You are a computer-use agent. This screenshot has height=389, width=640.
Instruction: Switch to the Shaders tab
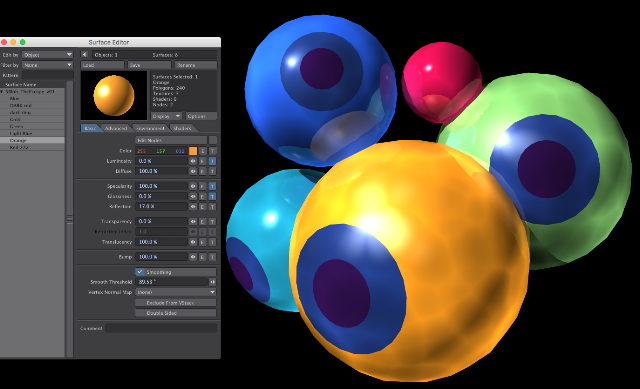(x=182, y=128)
